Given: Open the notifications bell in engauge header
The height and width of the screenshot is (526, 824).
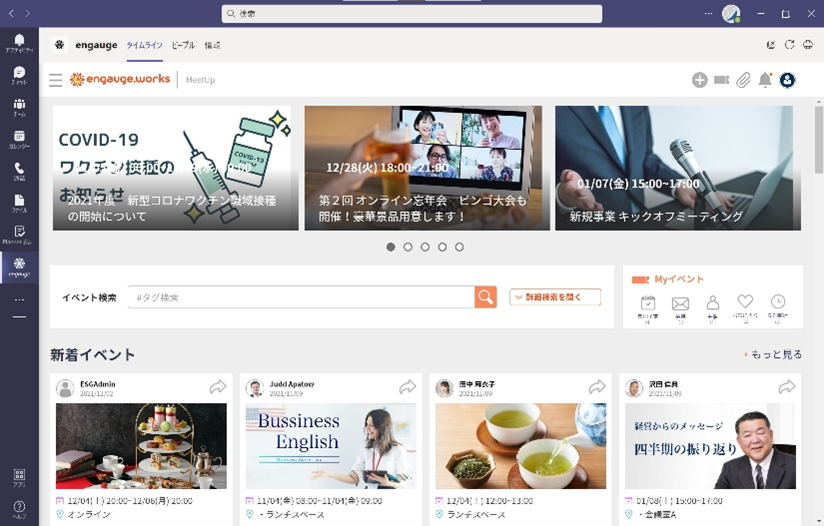Looking at the screenshot, I should tap(765, 80).
